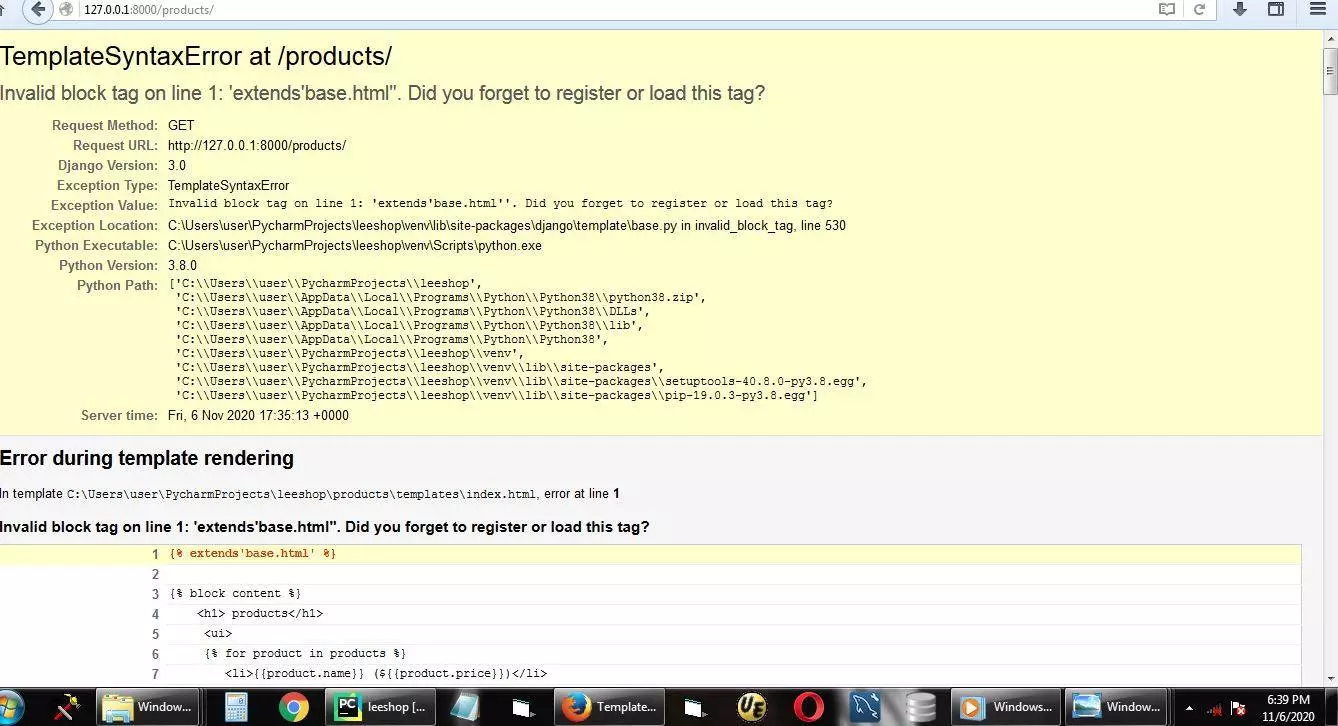Switch to the first Windows taskbar window
Image resolution: width=1338 pixels, height=726 pixels.
(148, 707)
